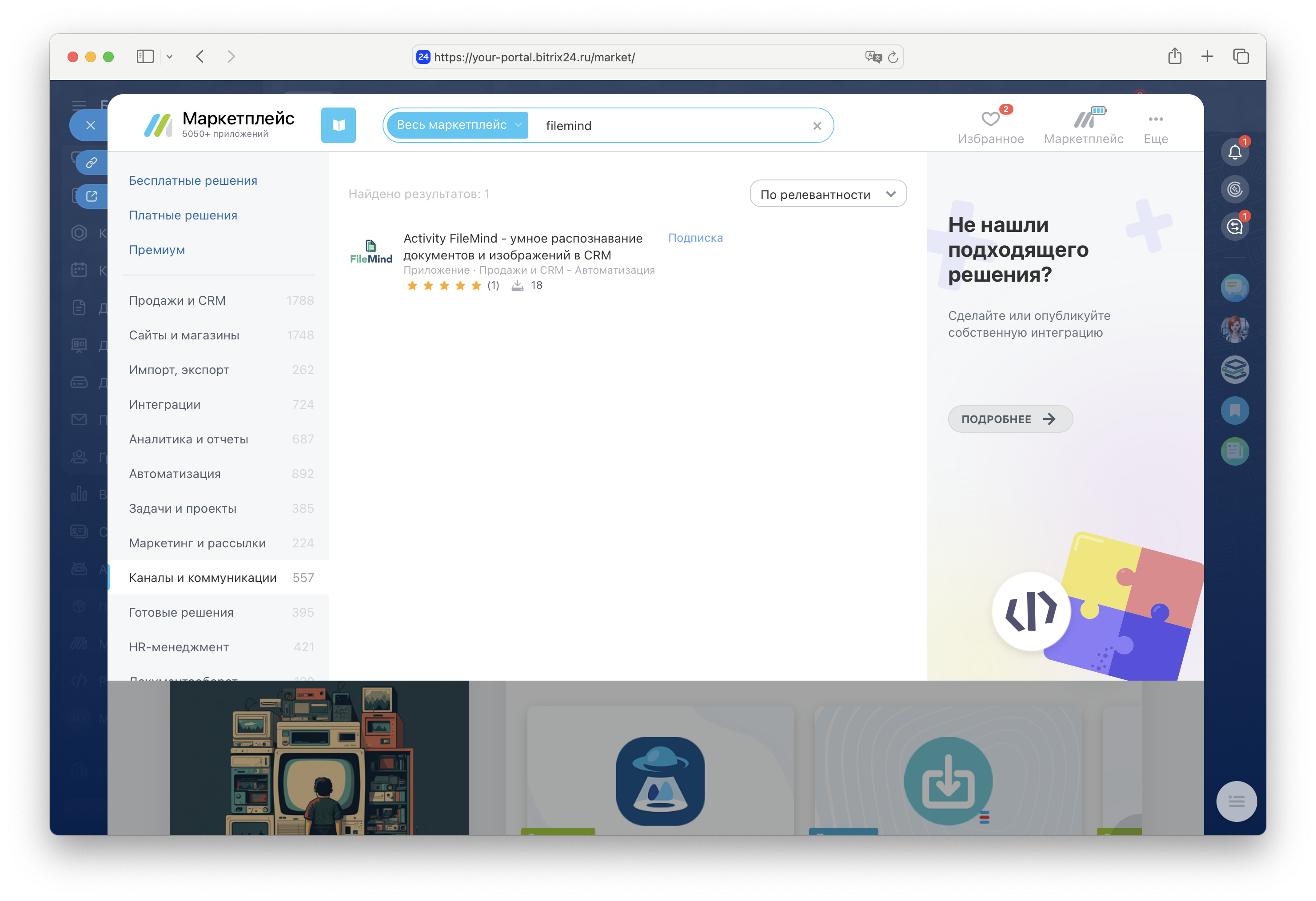Open slider in new window icon
Viewport: 1316px width, 901px height.
click(92, 196)
